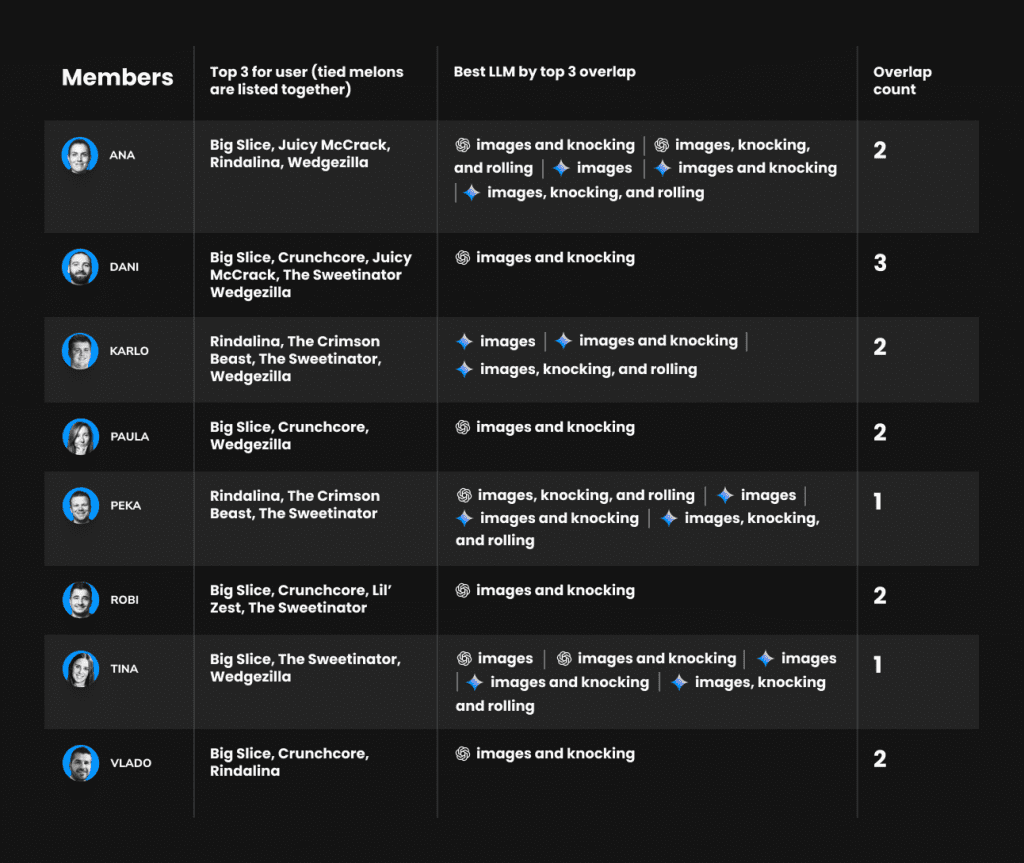1024x863 pixels.
Task: Click Vlado's profile avatar
Action: [x=79, y=763]
